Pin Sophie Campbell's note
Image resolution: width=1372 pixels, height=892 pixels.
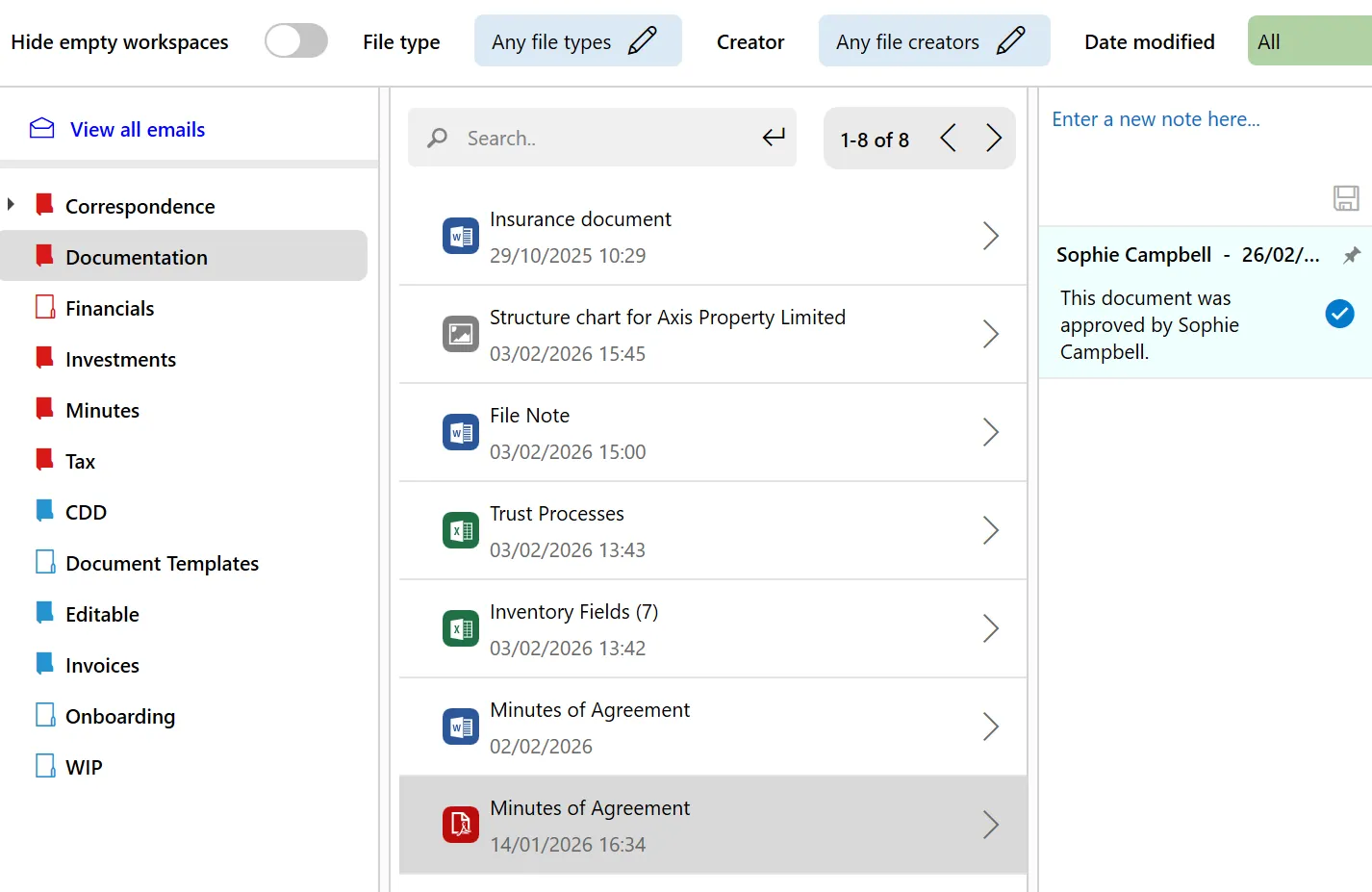[x=1352, y=254]
